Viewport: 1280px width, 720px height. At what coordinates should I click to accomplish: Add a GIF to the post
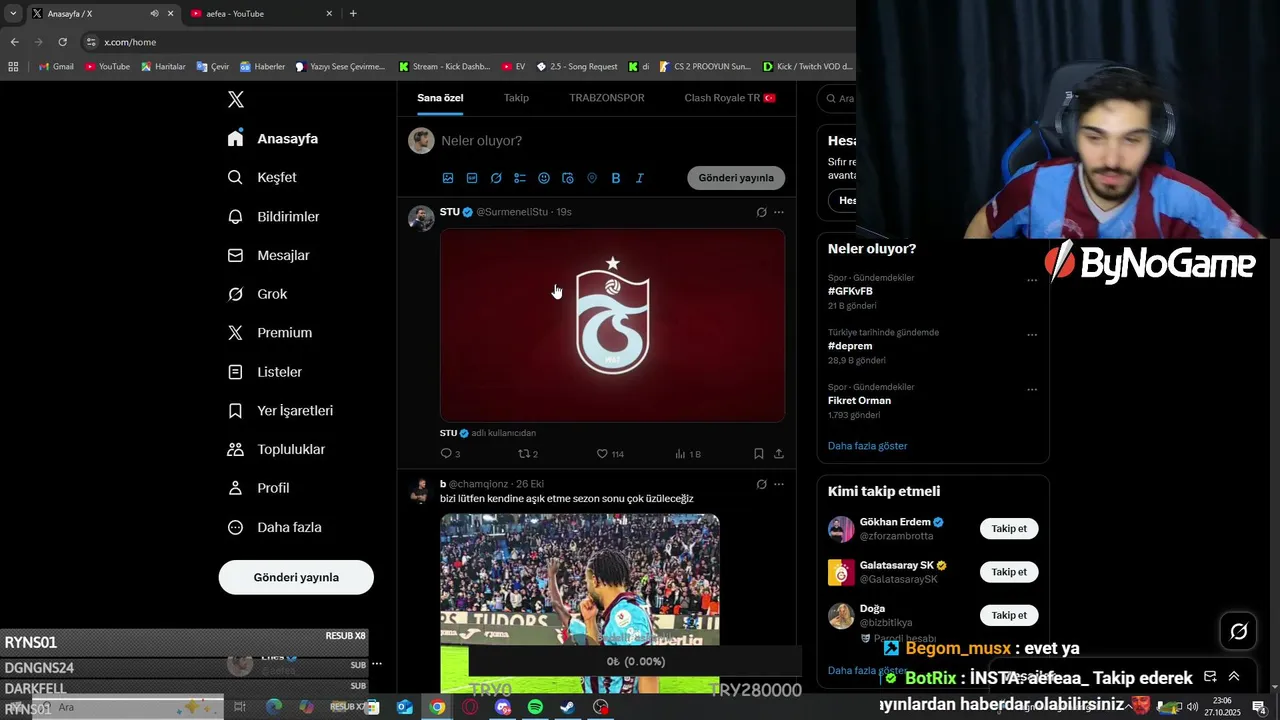(x=472, y=178)
